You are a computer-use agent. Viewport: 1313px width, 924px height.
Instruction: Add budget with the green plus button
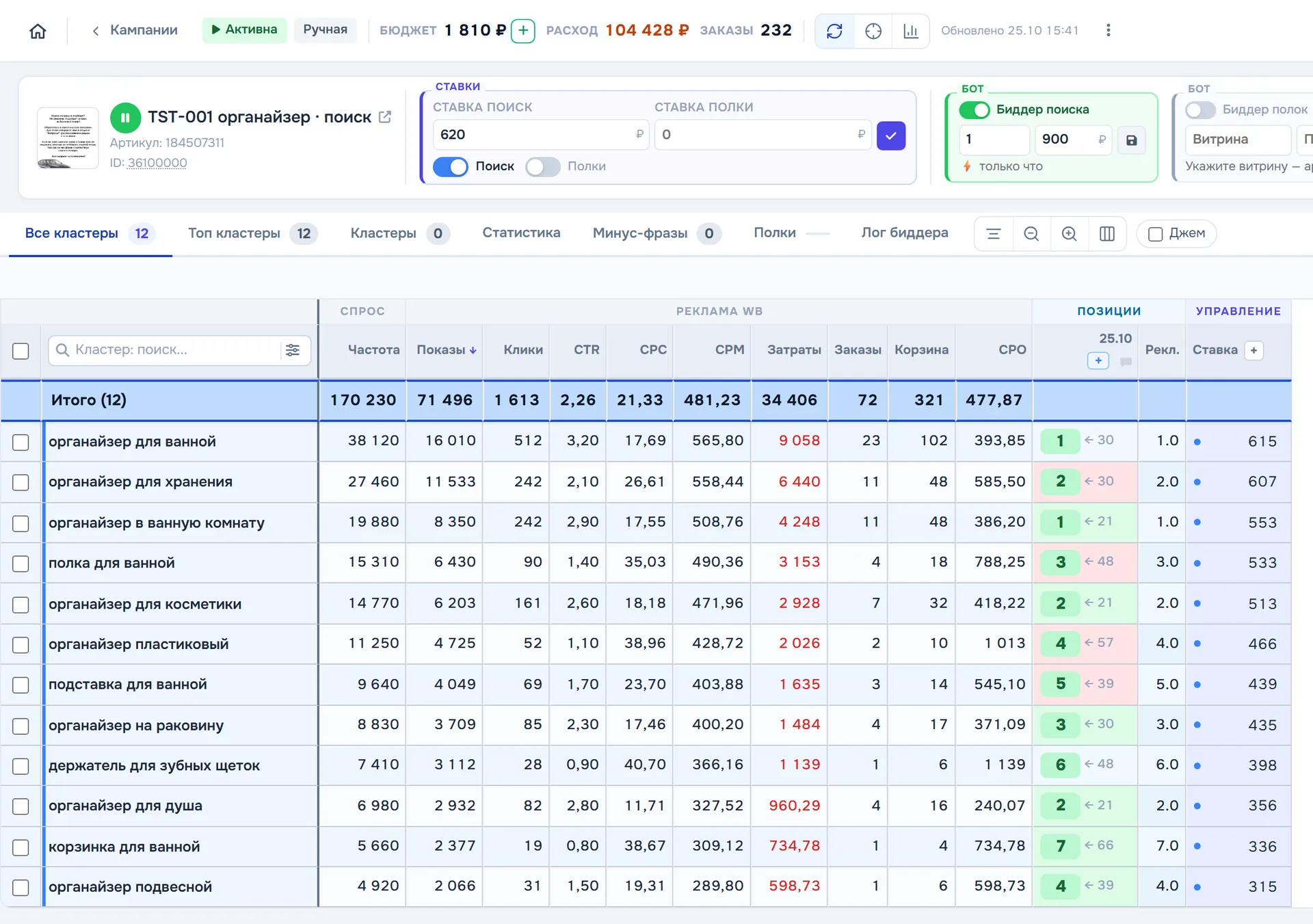click(523, 30)
